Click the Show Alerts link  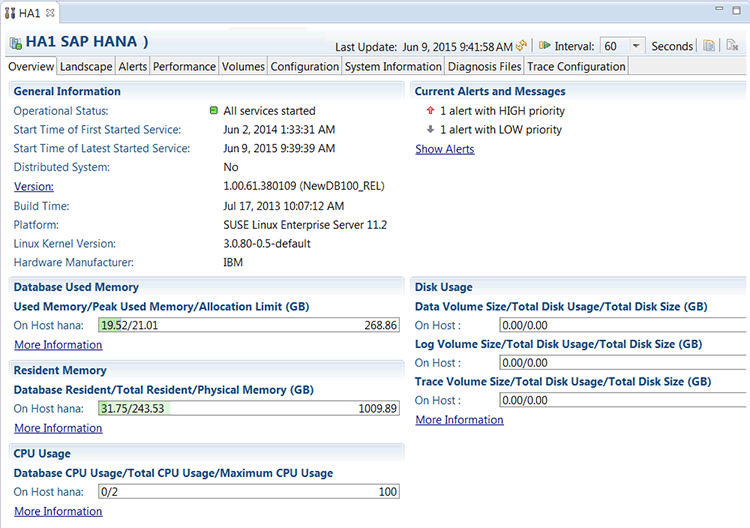pos(445,149)
